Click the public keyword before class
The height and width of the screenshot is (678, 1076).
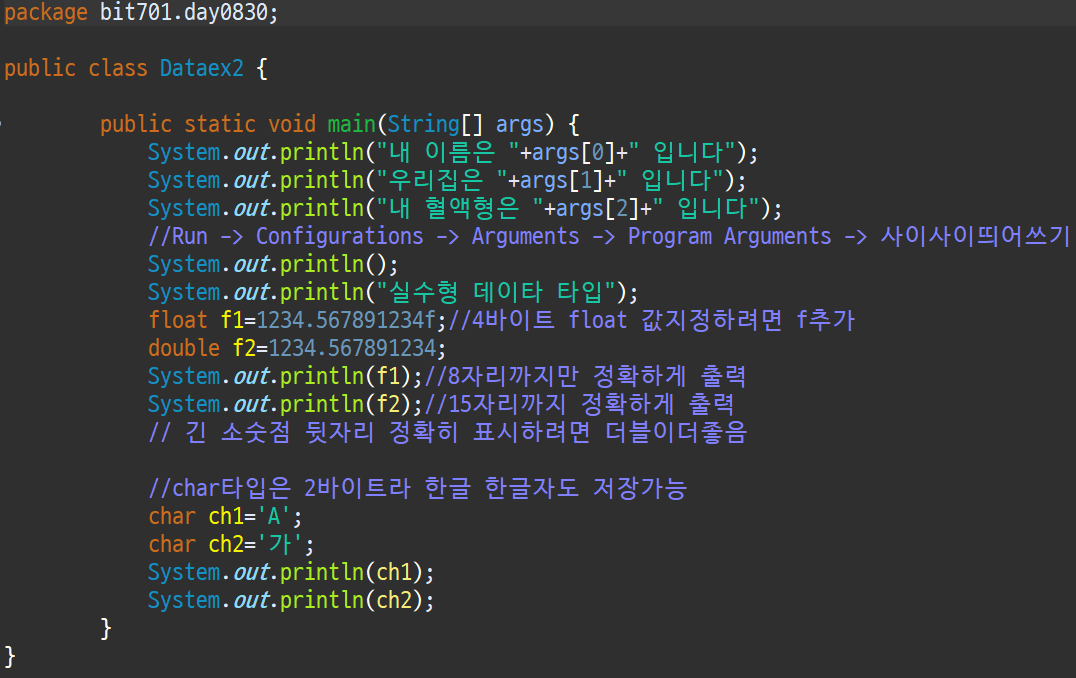click(40, 68)
